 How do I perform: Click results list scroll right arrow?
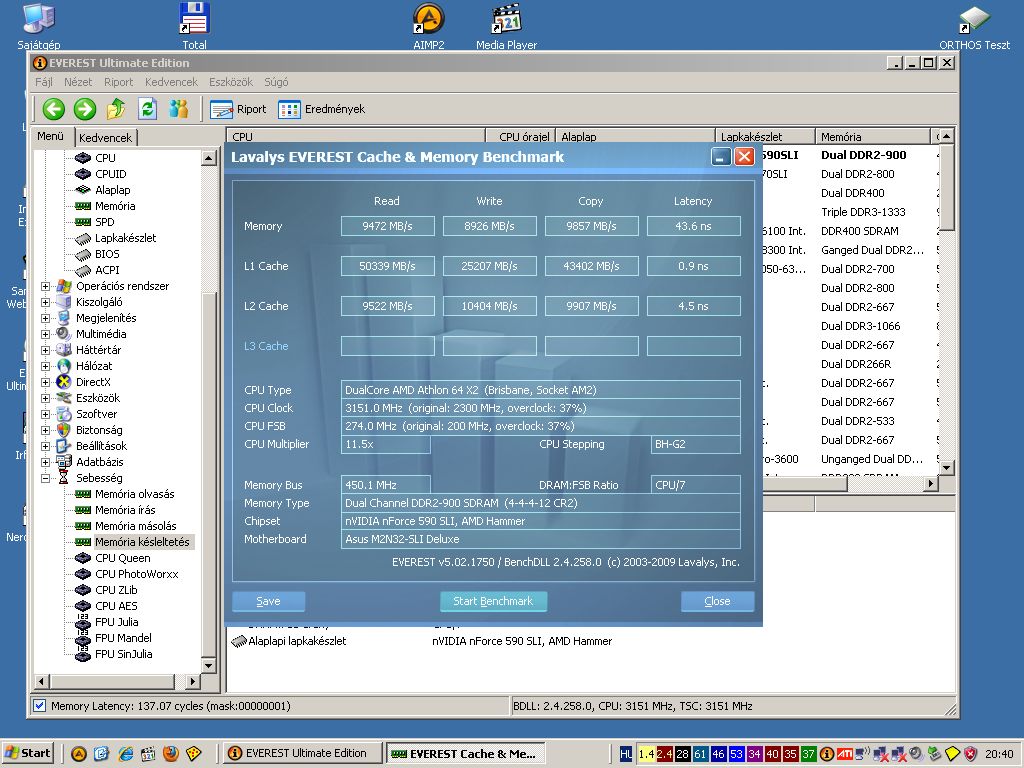click(x=931, y=483)
